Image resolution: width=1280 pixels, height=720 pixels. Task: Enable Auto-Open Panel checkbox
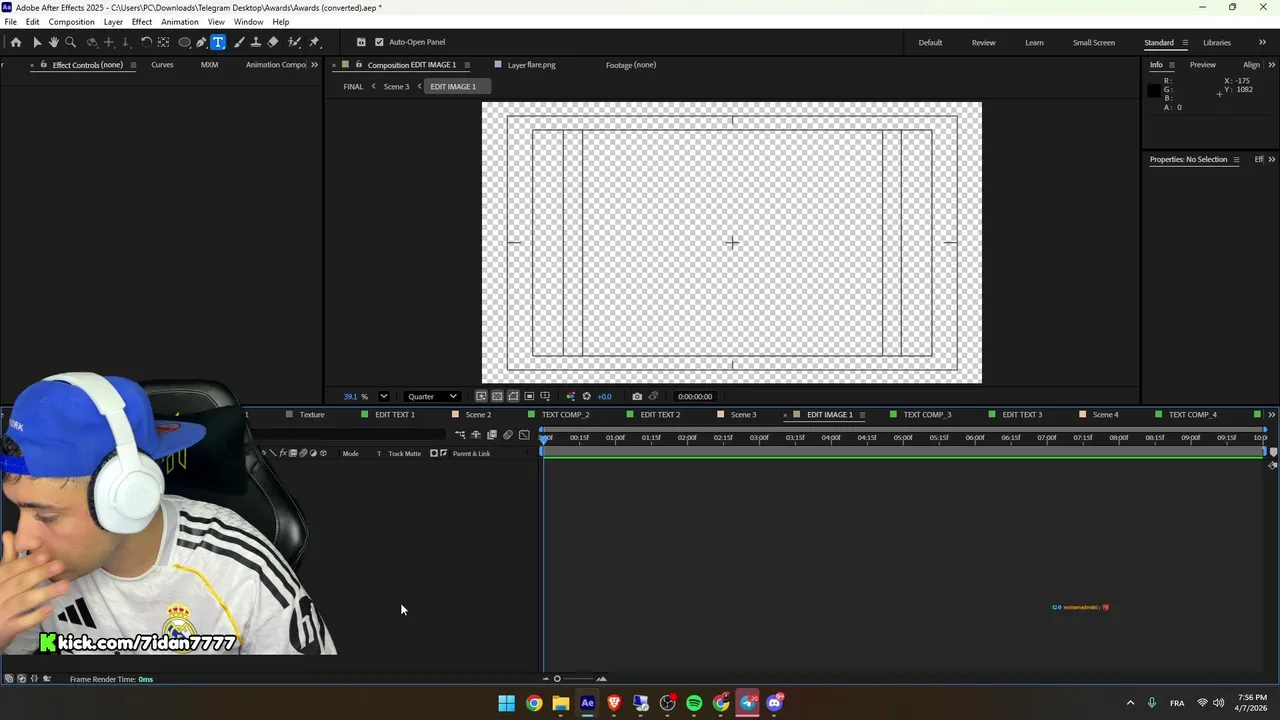[x=379, y=42]
